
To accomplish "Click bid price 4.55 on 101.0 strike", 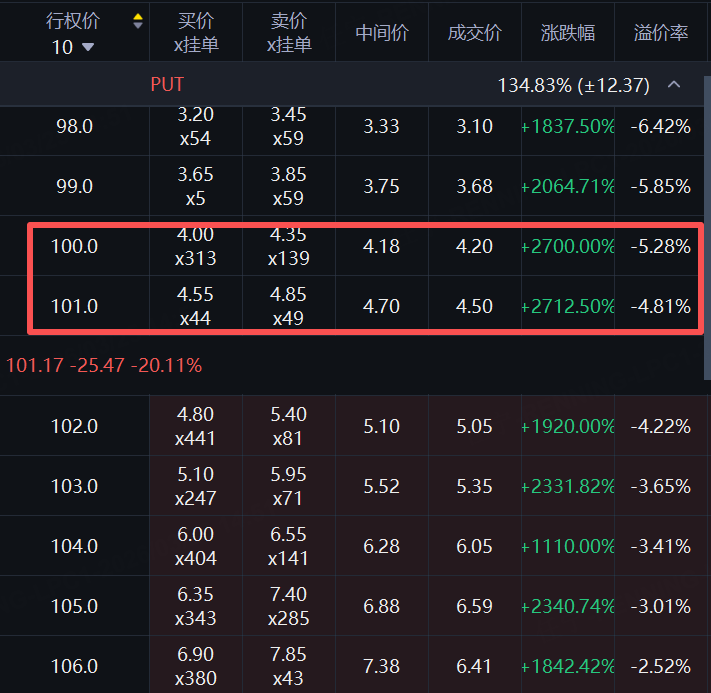I will (x=195, y=296).
